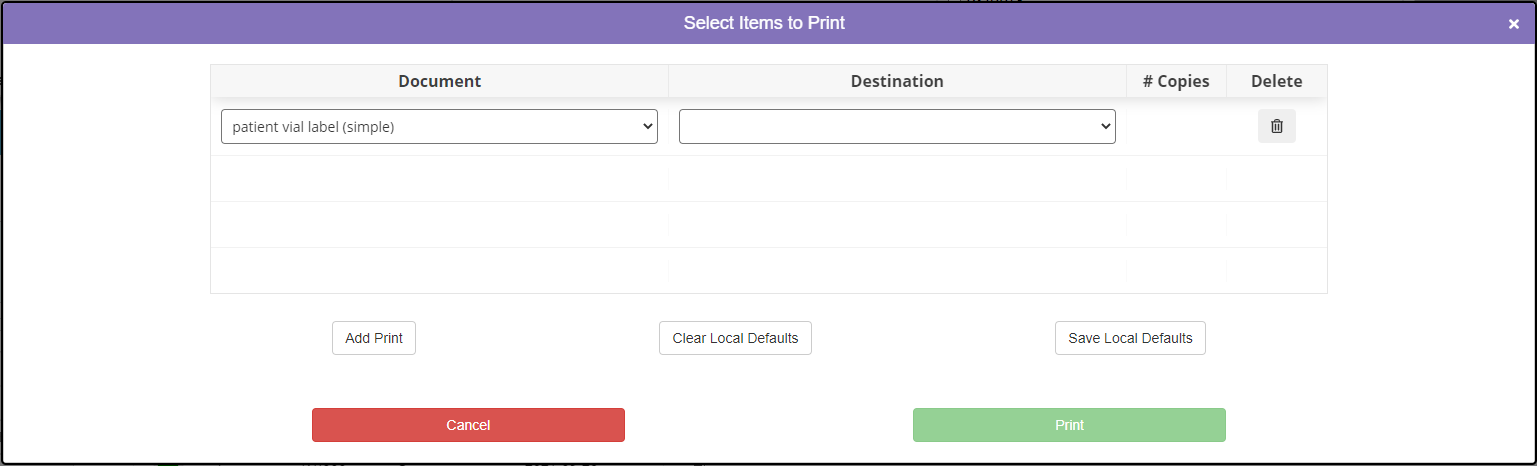Cancel the print dialog with the red button

click(468, 425)
